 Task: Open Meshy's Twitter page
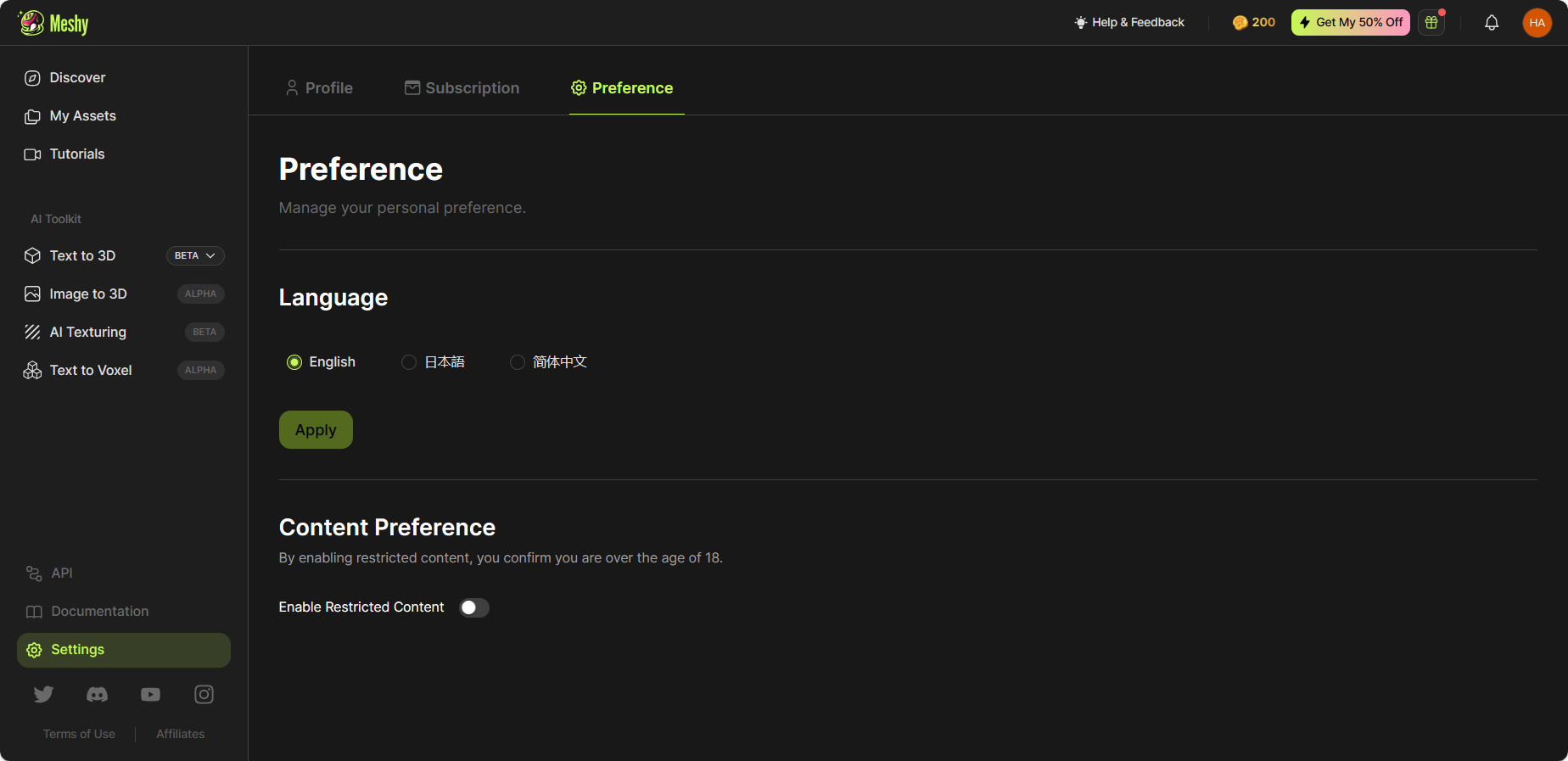click(x=43, y=695)
